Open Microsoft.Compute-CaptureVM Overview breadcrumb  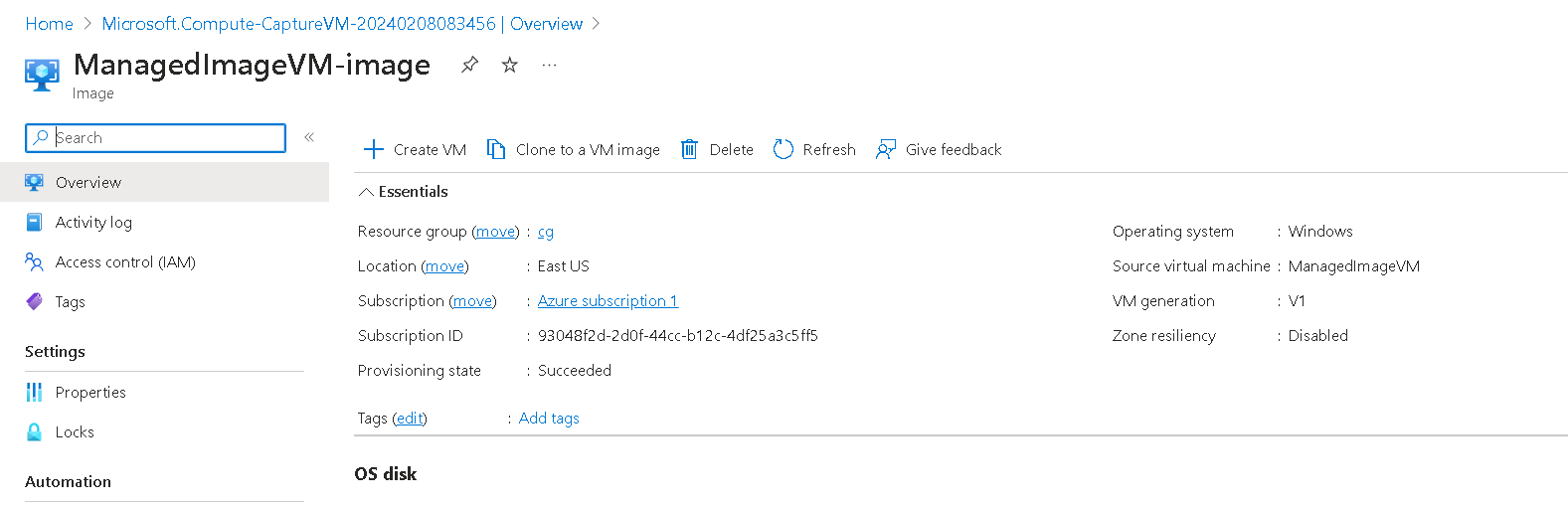click(x=342, y=24)
